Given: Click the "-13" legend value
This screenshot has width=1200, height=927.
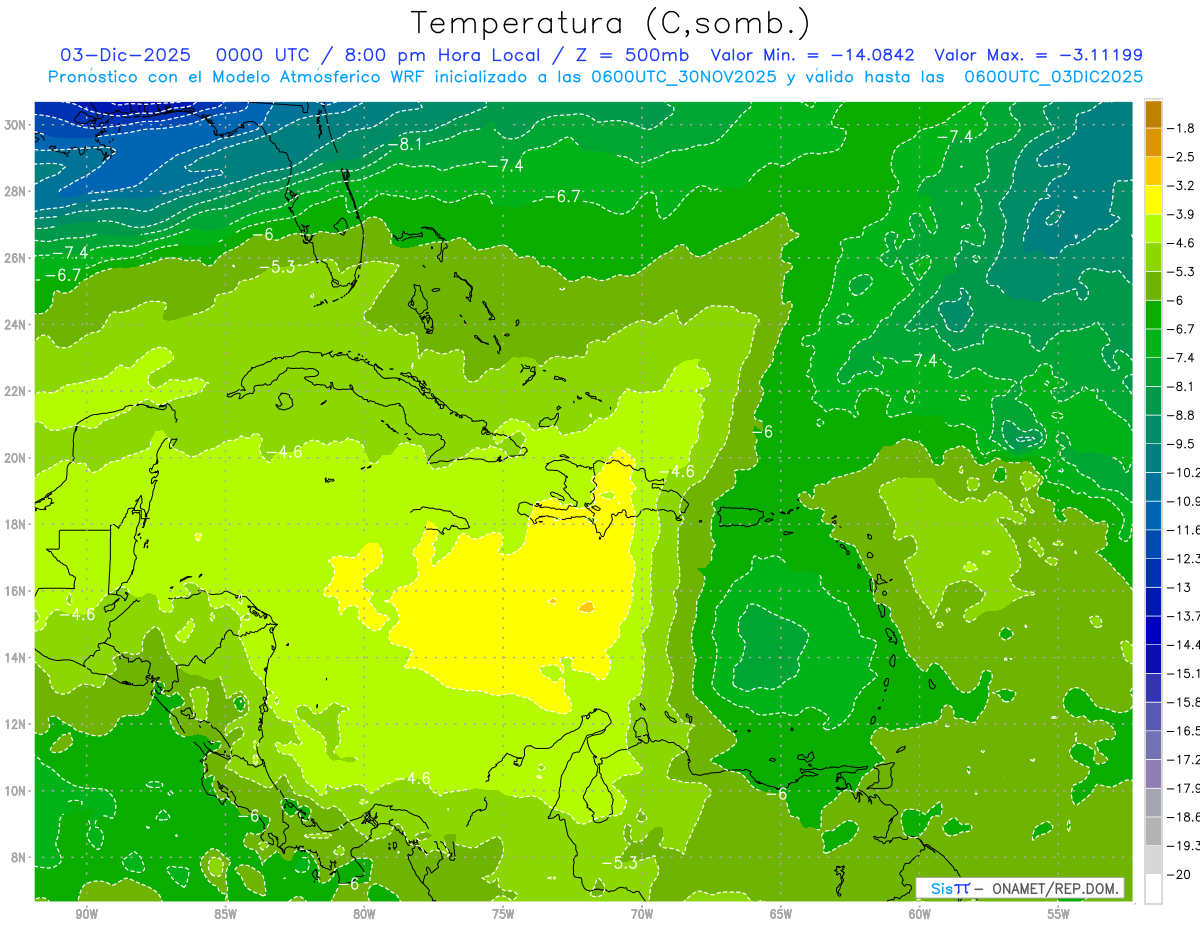Looking at the screenshot, I should pyautogui.click(x=1180, y=587).
